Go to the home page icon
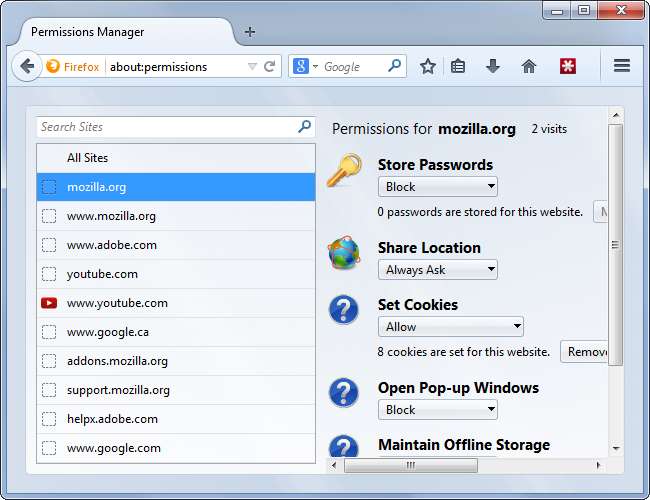The image size is (650, 500). (529, 67)
